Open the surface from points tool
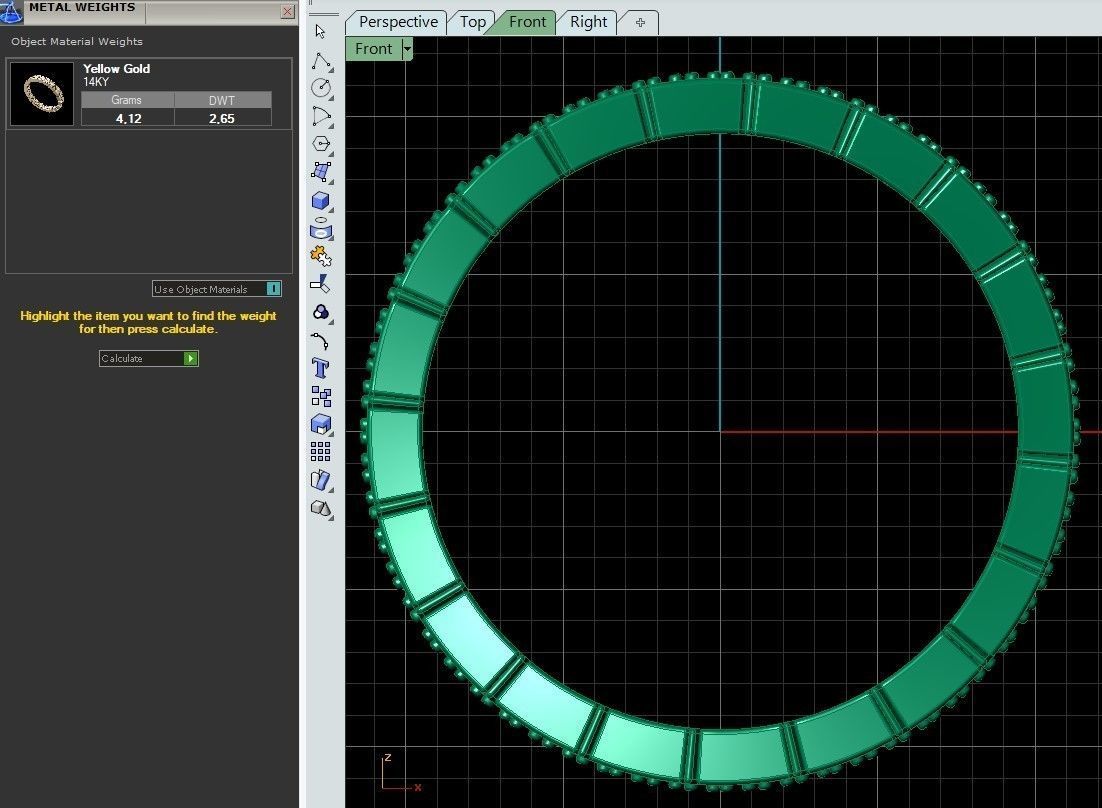 [x=321, y=172]
